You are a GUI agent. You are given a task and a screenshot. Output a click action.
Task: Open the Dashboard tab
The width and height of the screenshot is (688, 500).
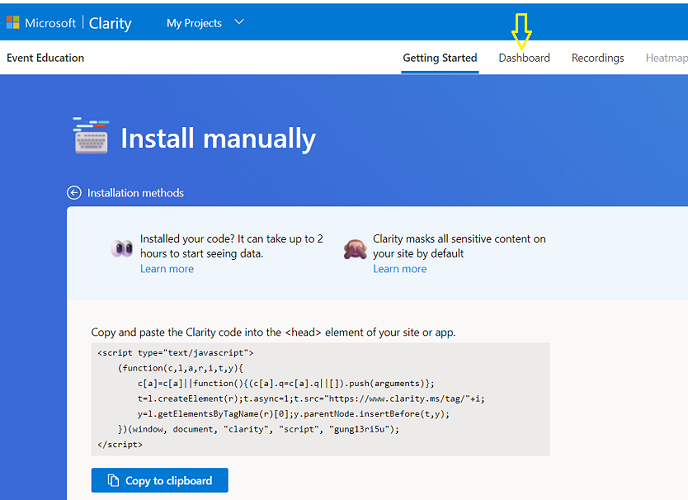click(x=524, y=58)
